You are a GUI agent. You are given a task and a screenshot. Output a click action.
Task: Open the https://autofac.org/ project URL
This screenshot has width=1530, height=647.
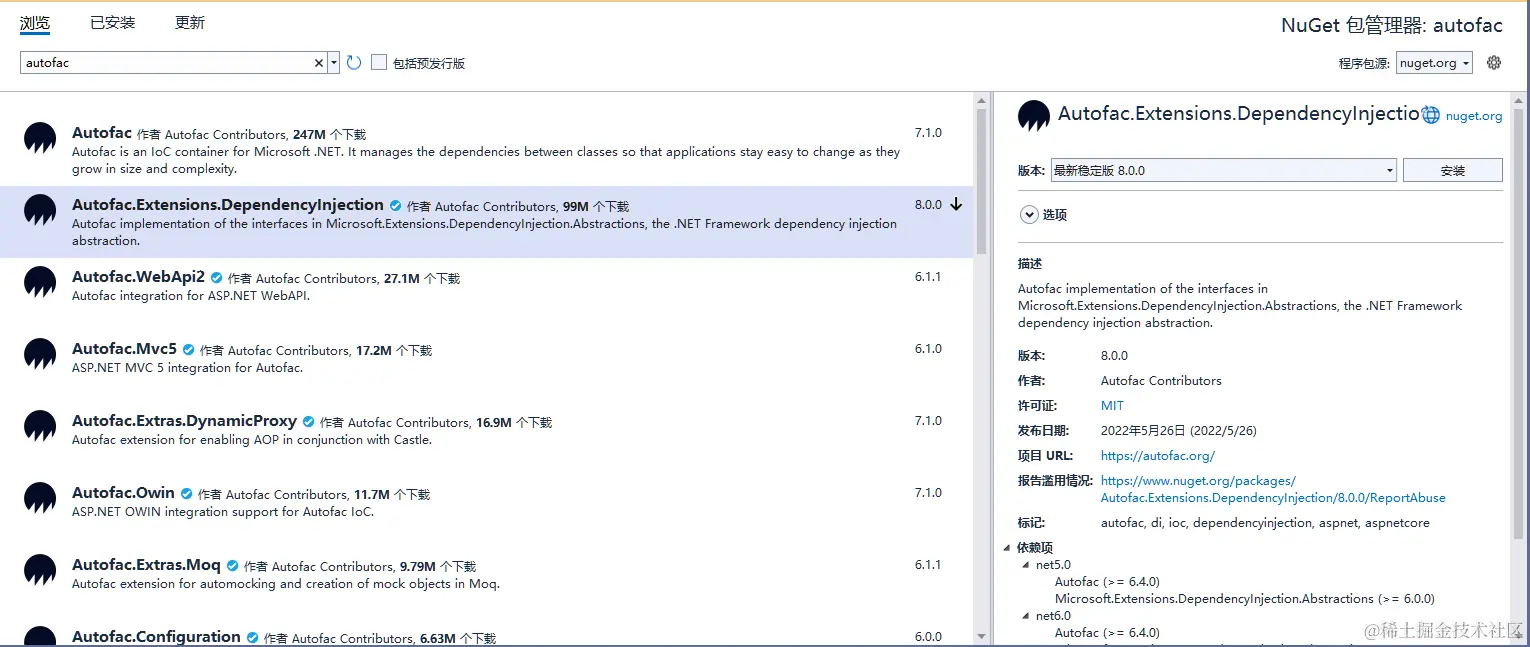(1158, 456)
